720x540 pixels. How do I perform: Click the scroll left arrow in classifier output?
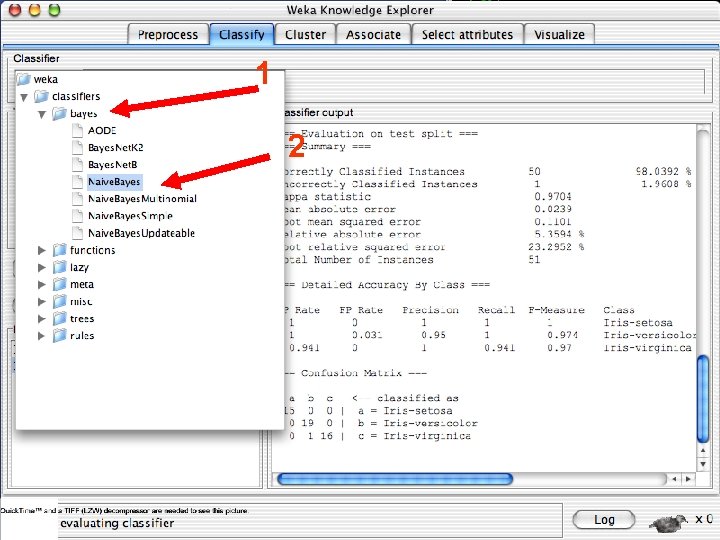pos(674,479)
